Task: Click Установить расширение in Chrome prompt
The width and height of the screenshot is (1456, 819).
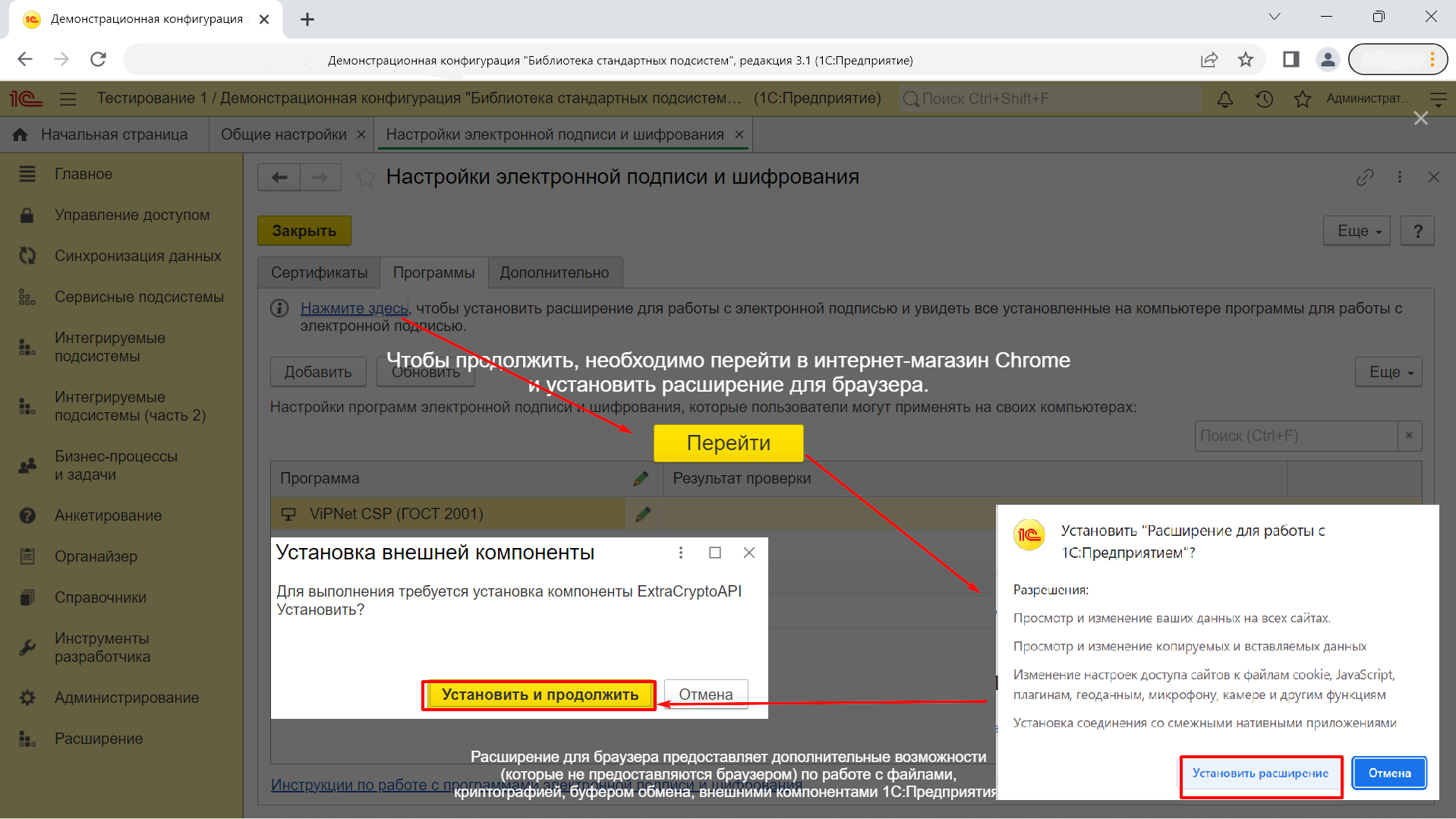Action: (x=1260, y=773)
